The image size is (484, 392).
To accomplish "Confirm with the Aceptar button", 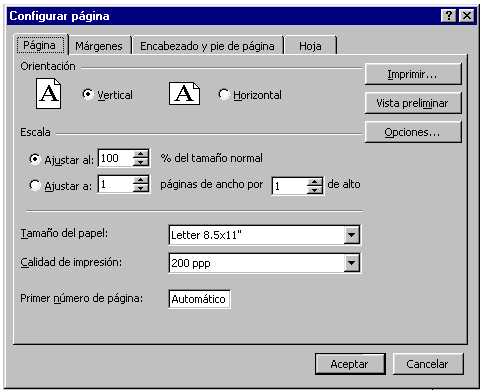I will tap(350, 364).
